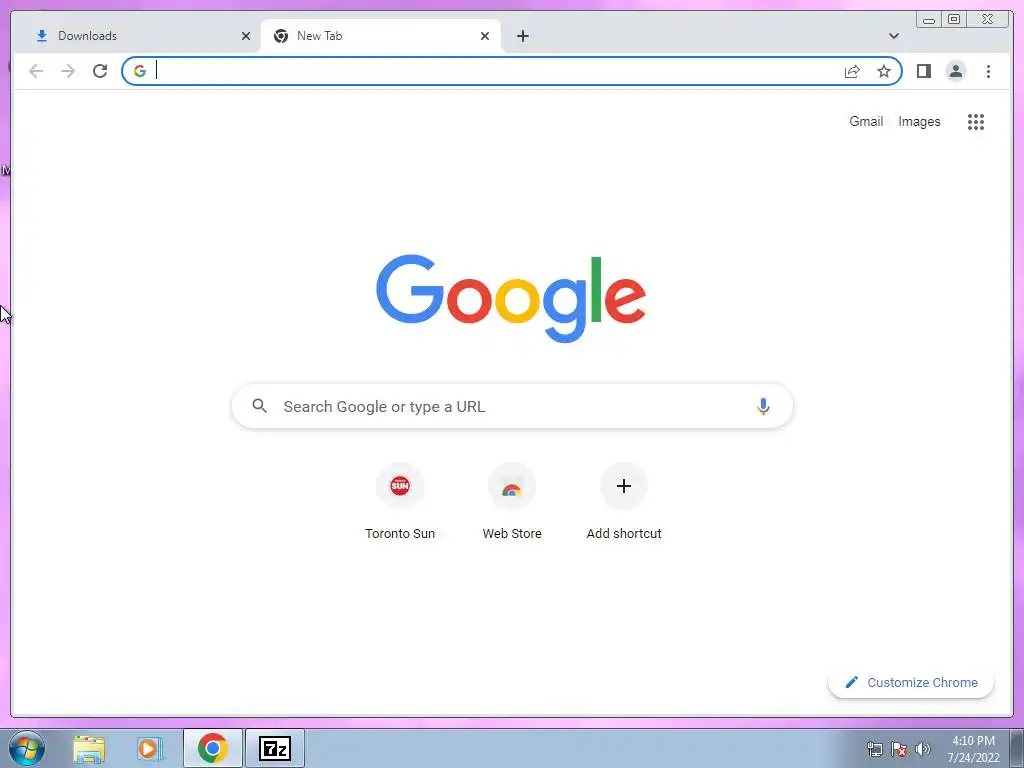Open the Action Center flag icon
This screenshot has width=1024, height=768.
pos(899,749)
